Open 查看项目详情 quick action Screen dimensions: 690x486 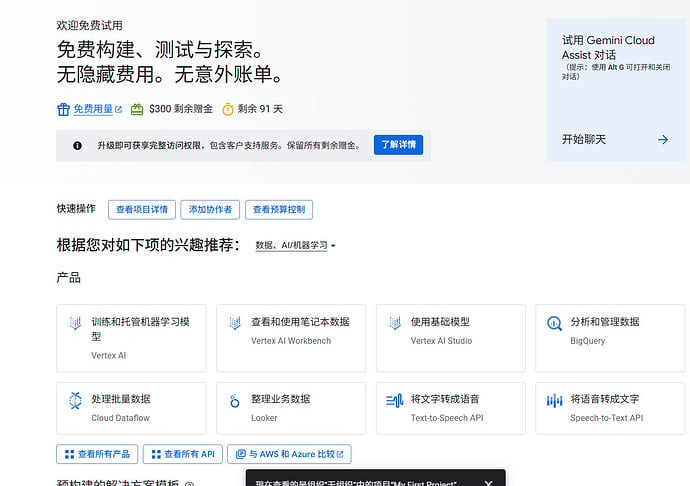pos(142,210)
